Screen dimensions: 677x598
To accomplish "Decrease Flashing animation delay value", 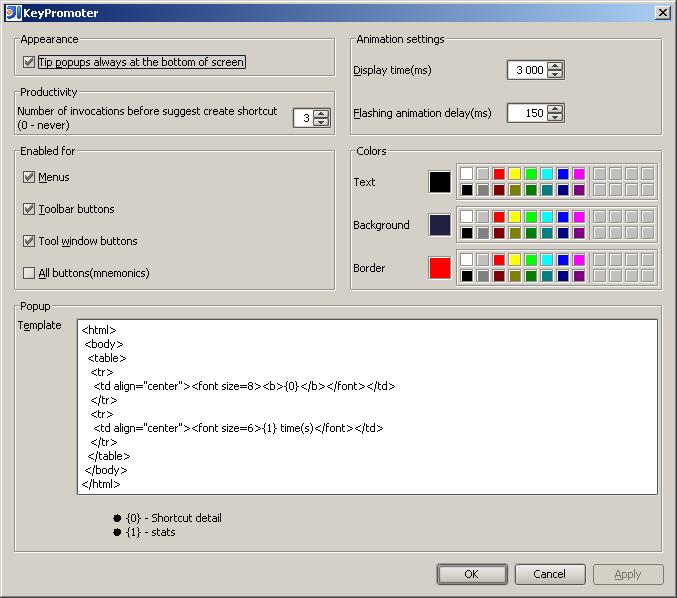I will [555, 117].
